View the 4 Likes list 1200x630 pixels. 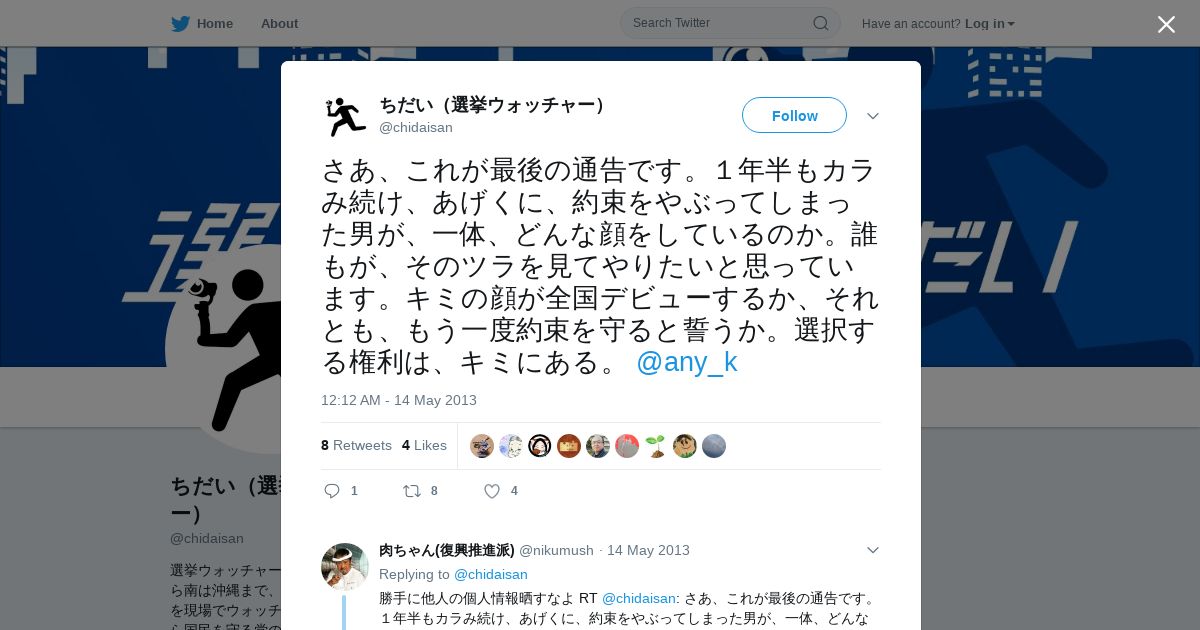[x=424, y=445]
